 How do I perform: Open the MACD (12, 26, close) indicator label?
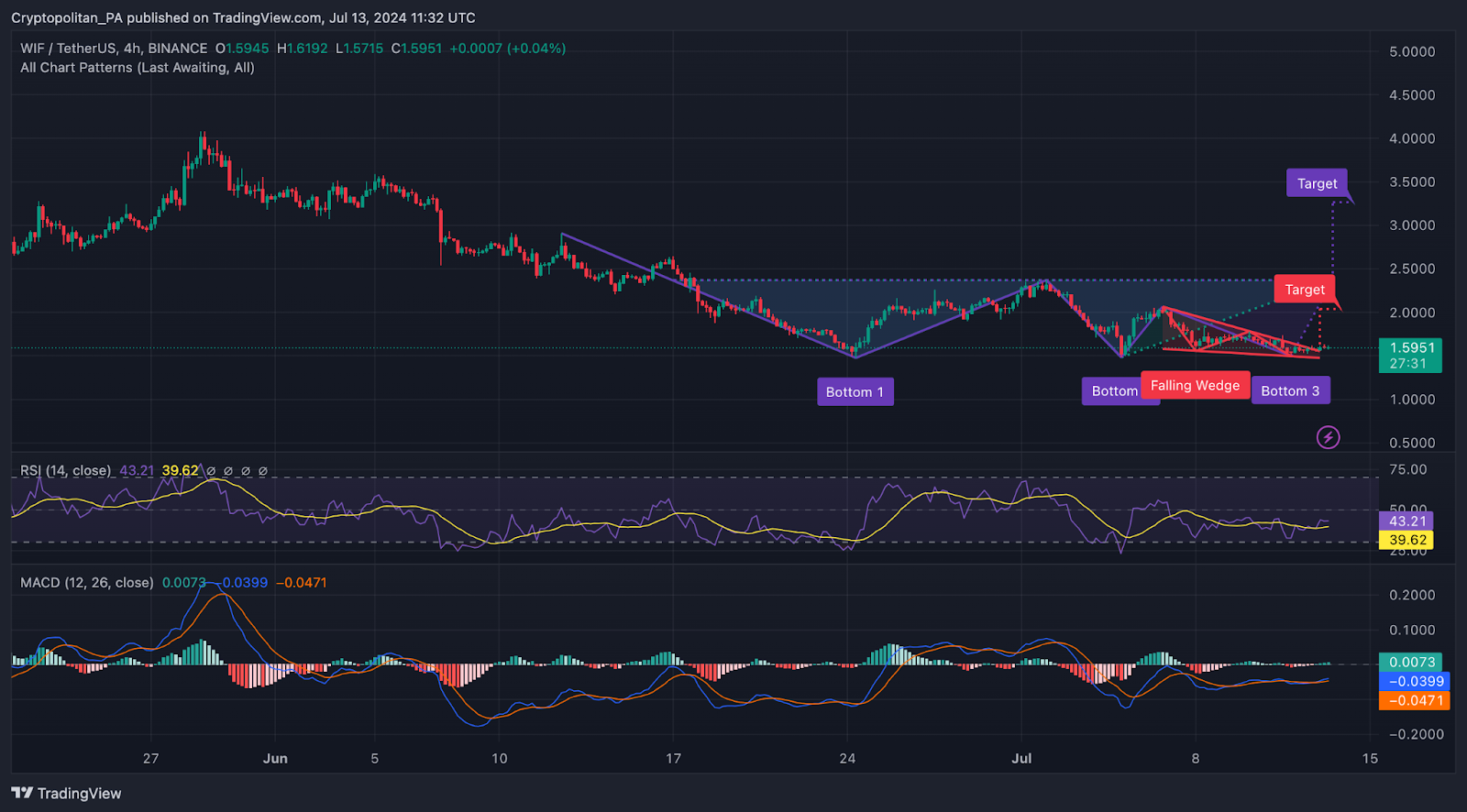coord(87,583)
